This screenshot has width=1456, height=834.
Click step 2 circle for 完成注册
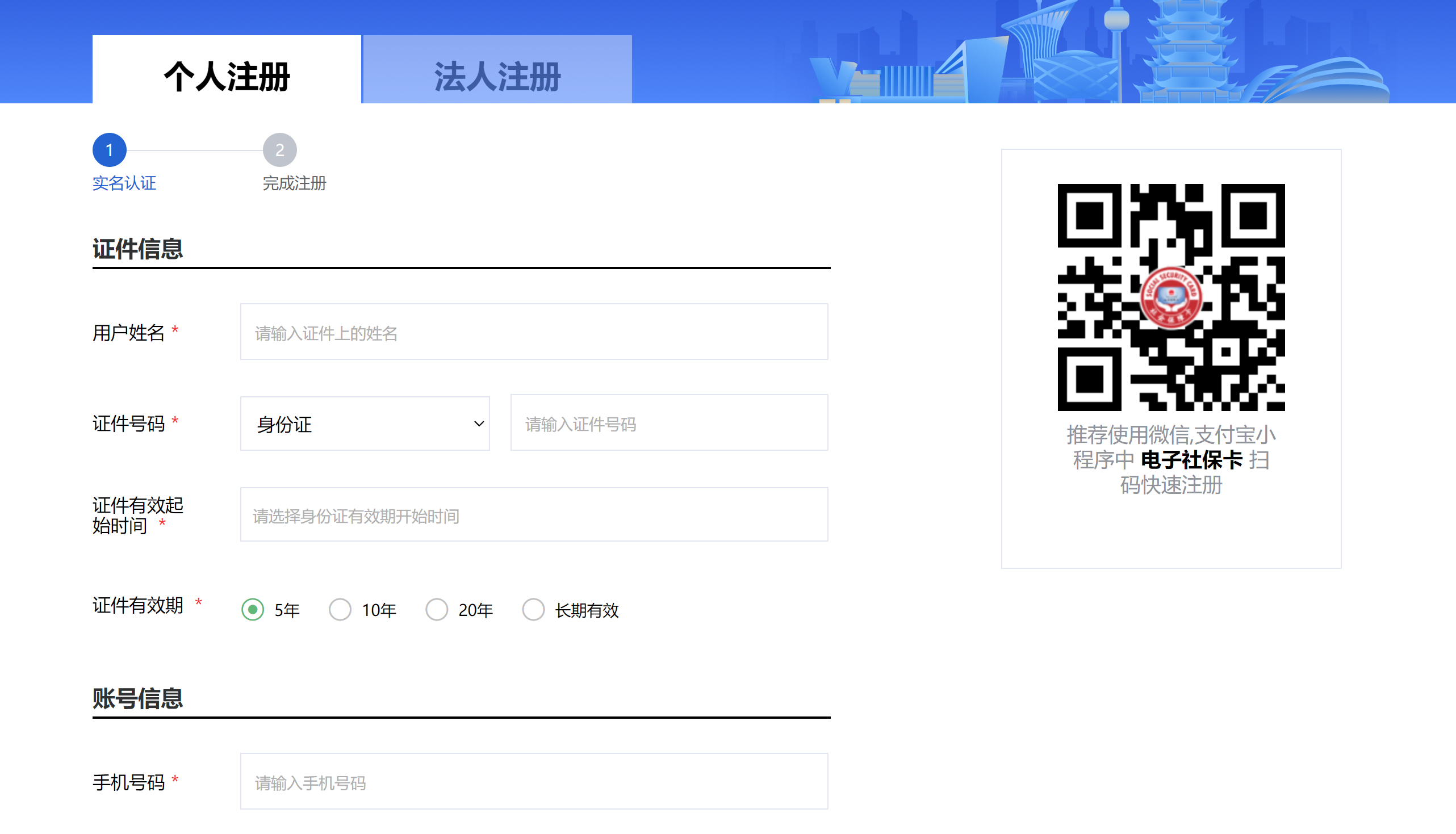point(279,150)
